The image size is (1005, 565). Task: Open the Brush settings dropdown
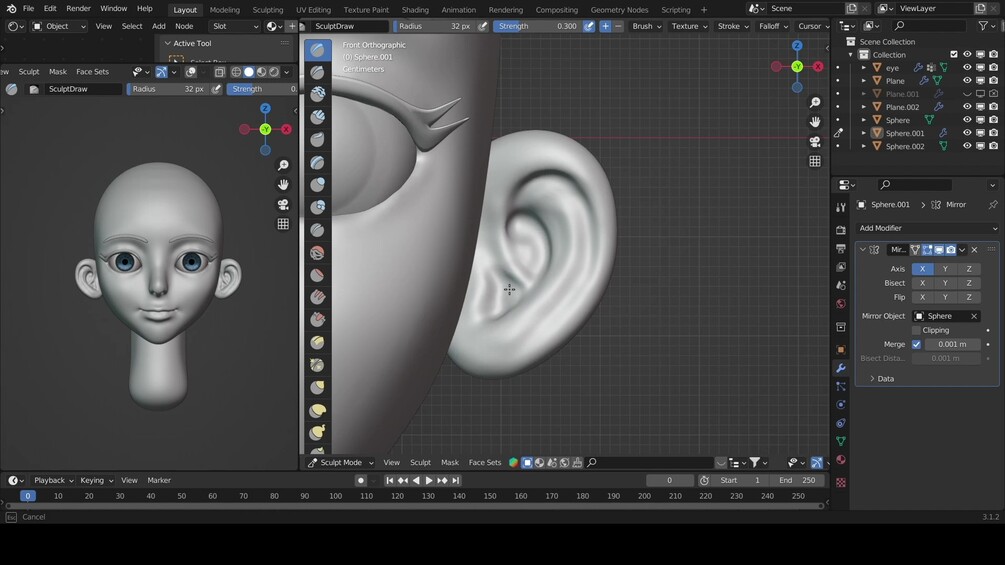tap(646, 26)
